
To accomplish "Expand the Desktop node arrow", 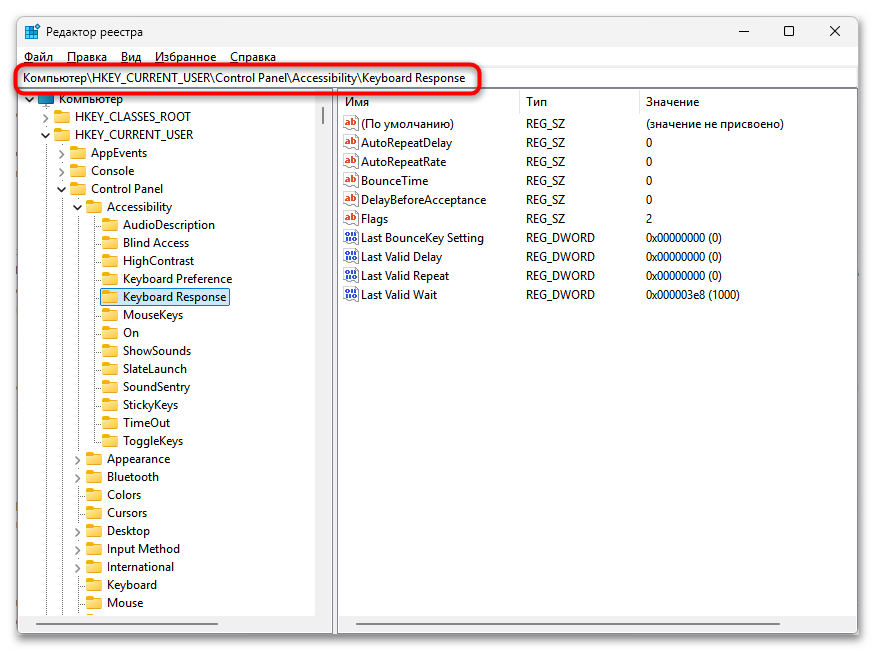I will (78, 532).
